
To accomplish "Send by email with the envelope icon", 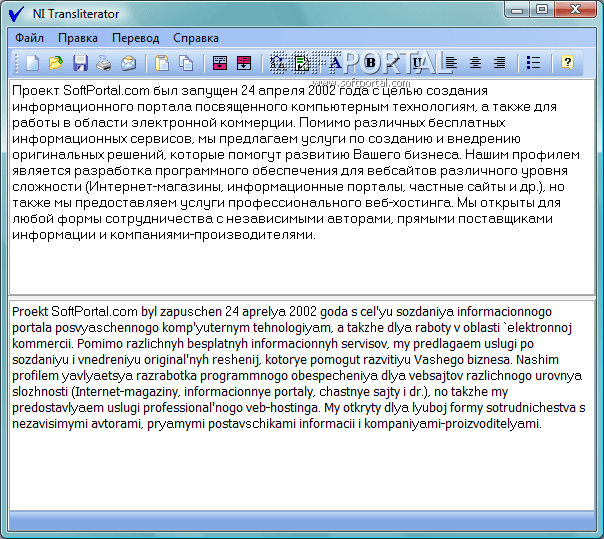I will tap(128, 63).
